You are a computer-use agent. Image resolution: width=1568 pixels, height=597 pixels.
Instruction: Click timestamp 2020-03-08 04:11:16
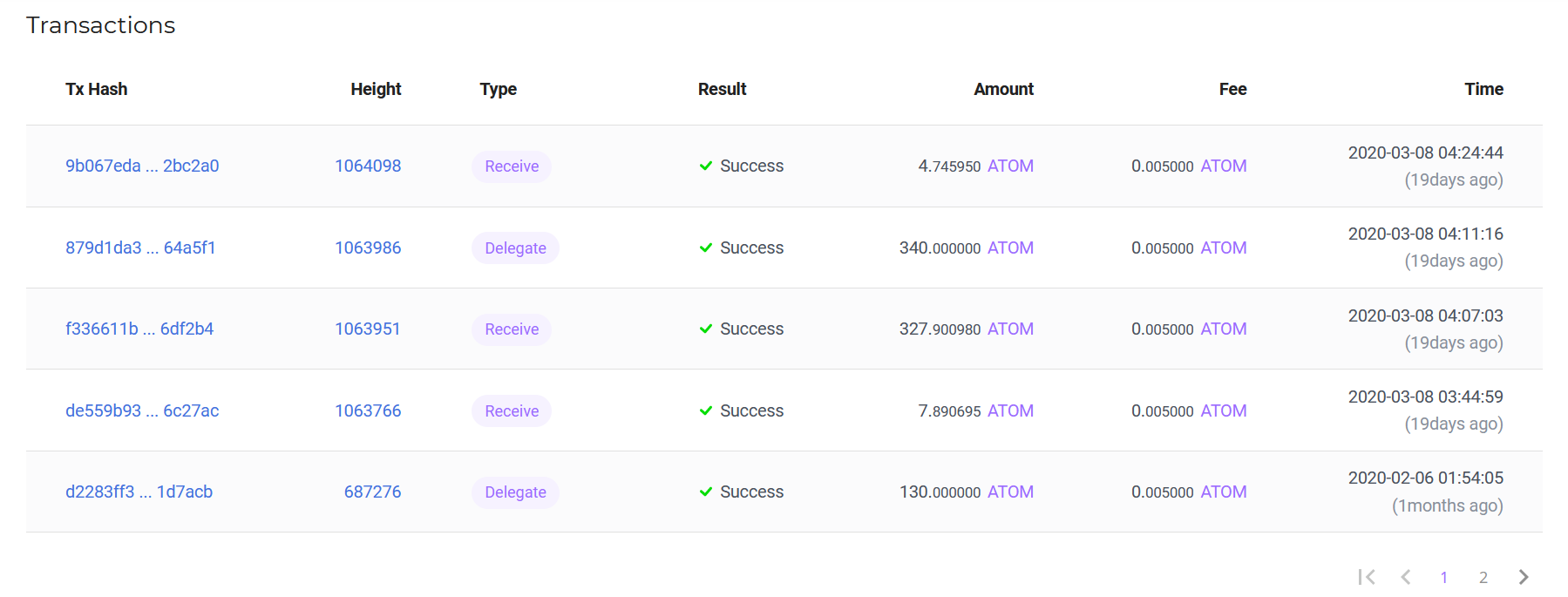tap(1425, 234)
